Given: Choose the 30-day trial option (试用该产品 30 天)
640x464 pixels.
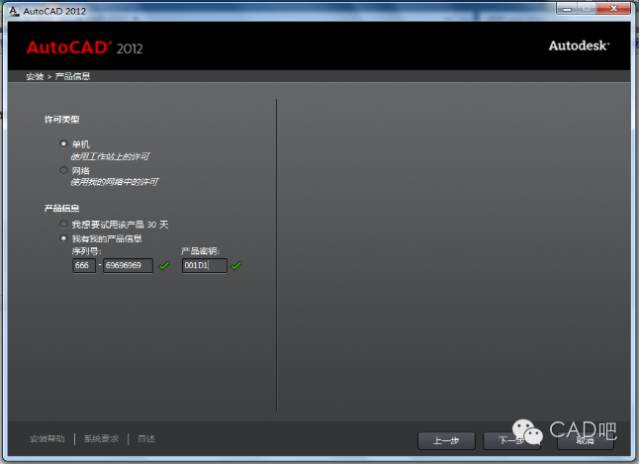Looking at the screenshot, I should (x=63, y=224).
